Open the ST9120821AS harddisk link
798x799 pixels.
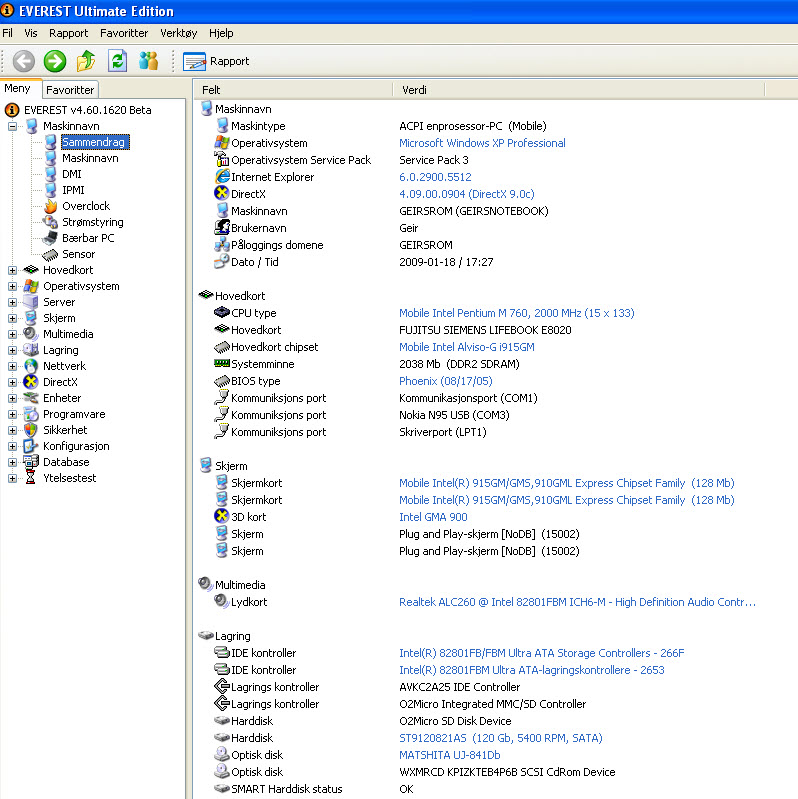click(501, 738)
